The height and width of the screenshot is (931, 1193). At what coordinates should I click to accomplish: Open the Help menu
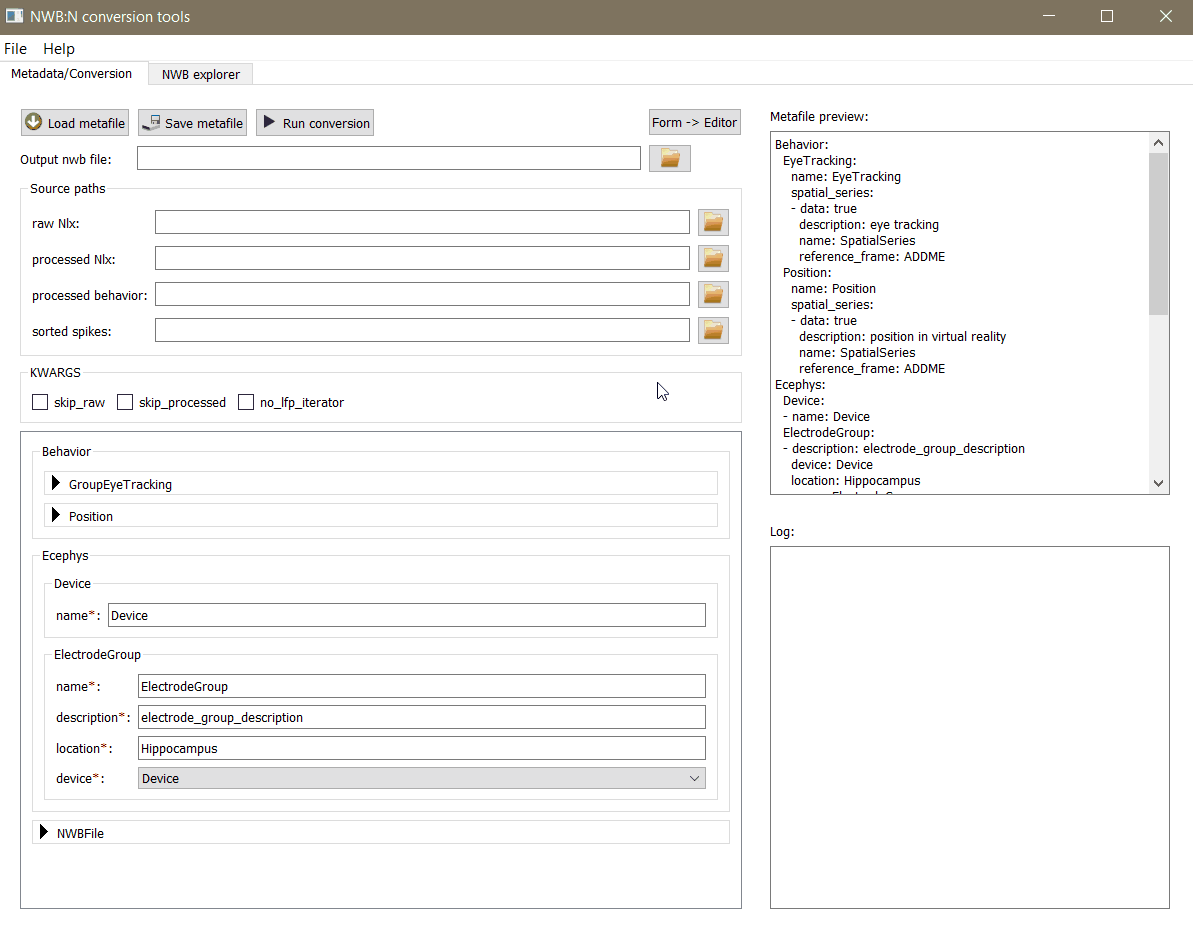pos(59,49)
